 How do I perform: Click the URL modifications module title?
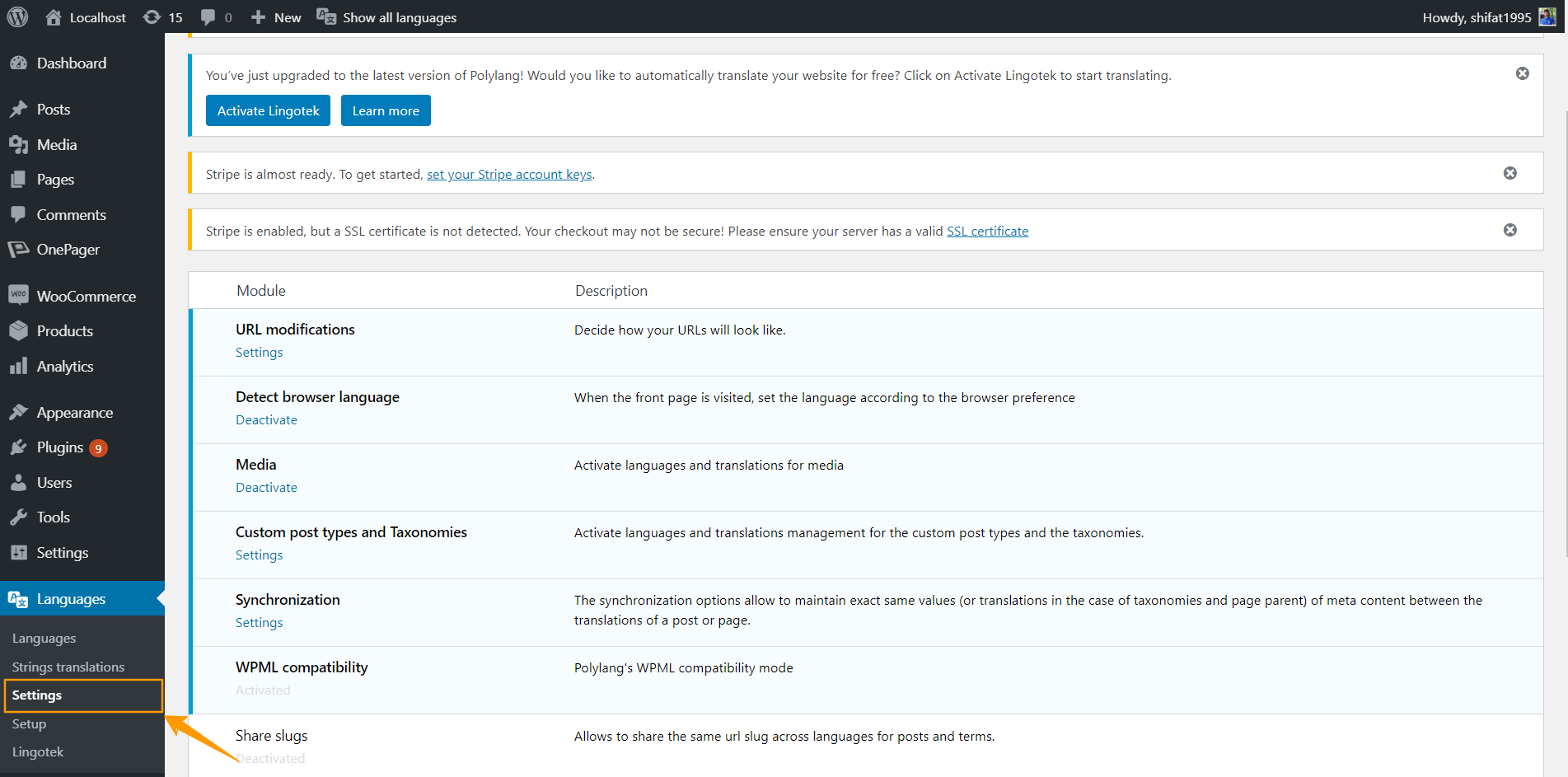click(295, 330)
